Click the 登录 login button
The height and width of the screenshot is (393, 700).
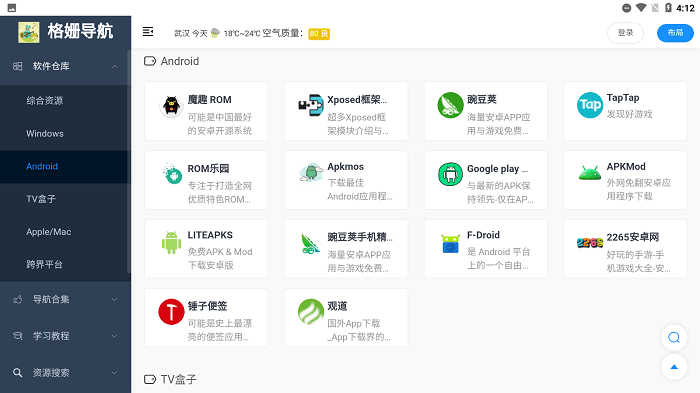[625, 33]
